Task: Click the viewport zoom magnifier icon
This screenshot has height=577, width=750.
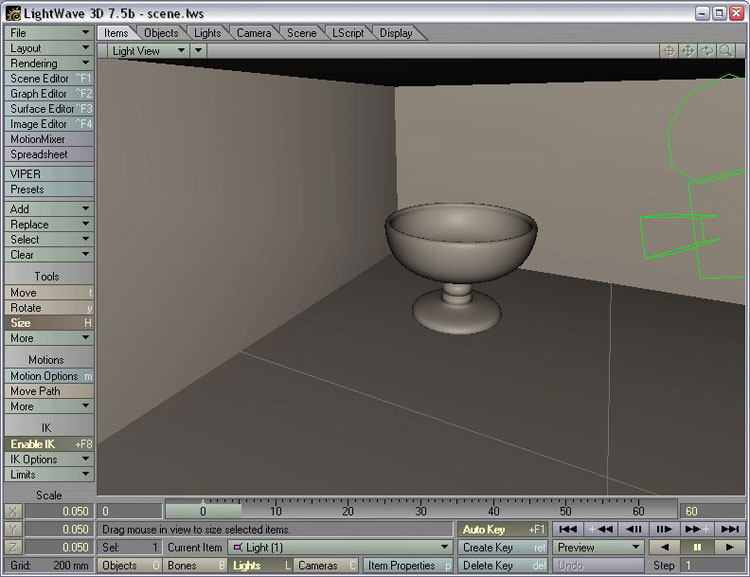Action: pos(726,51)
